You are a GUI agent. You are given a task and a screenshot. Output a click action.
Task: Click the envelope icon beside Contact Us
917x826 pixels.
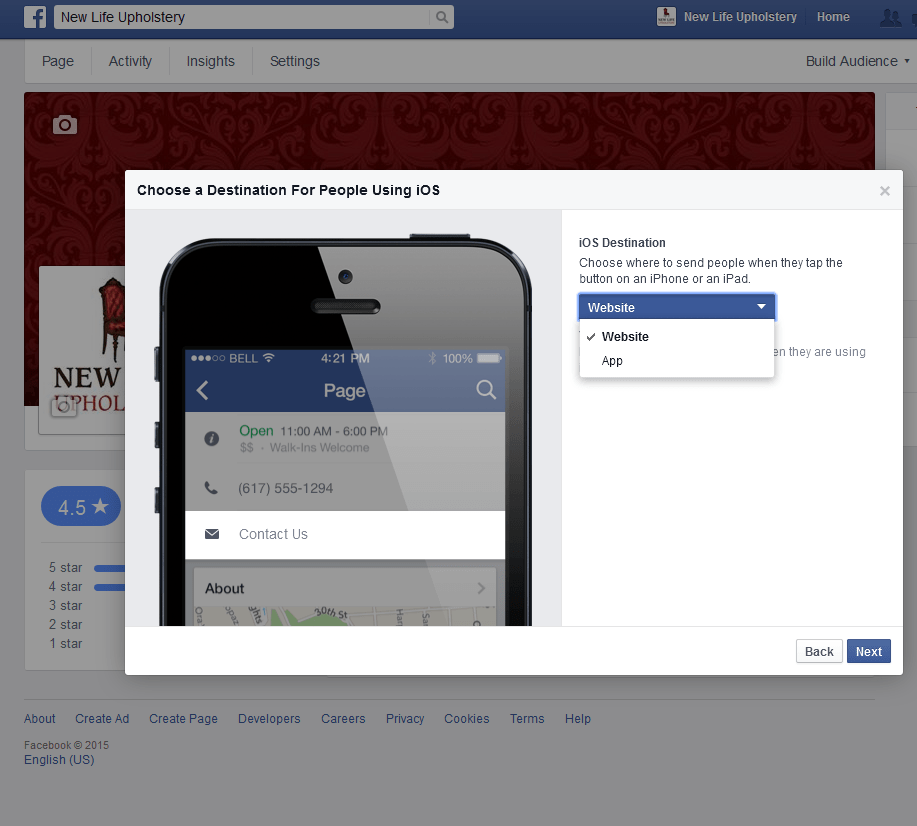pos(212,534)
